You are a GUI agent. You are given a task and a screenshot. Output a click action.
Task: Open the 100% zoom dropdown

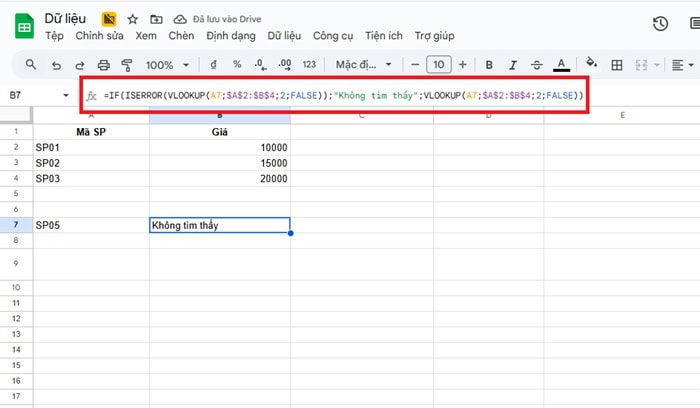coord(165,65)
